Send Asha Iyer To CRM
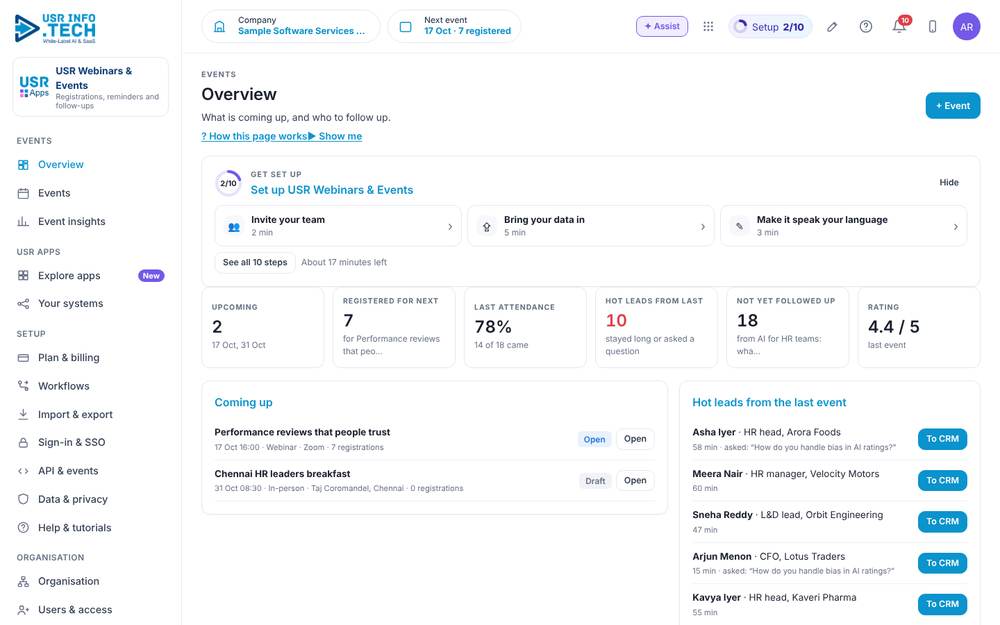Screen dimensions: 1000x625 (x=943, y=439)
